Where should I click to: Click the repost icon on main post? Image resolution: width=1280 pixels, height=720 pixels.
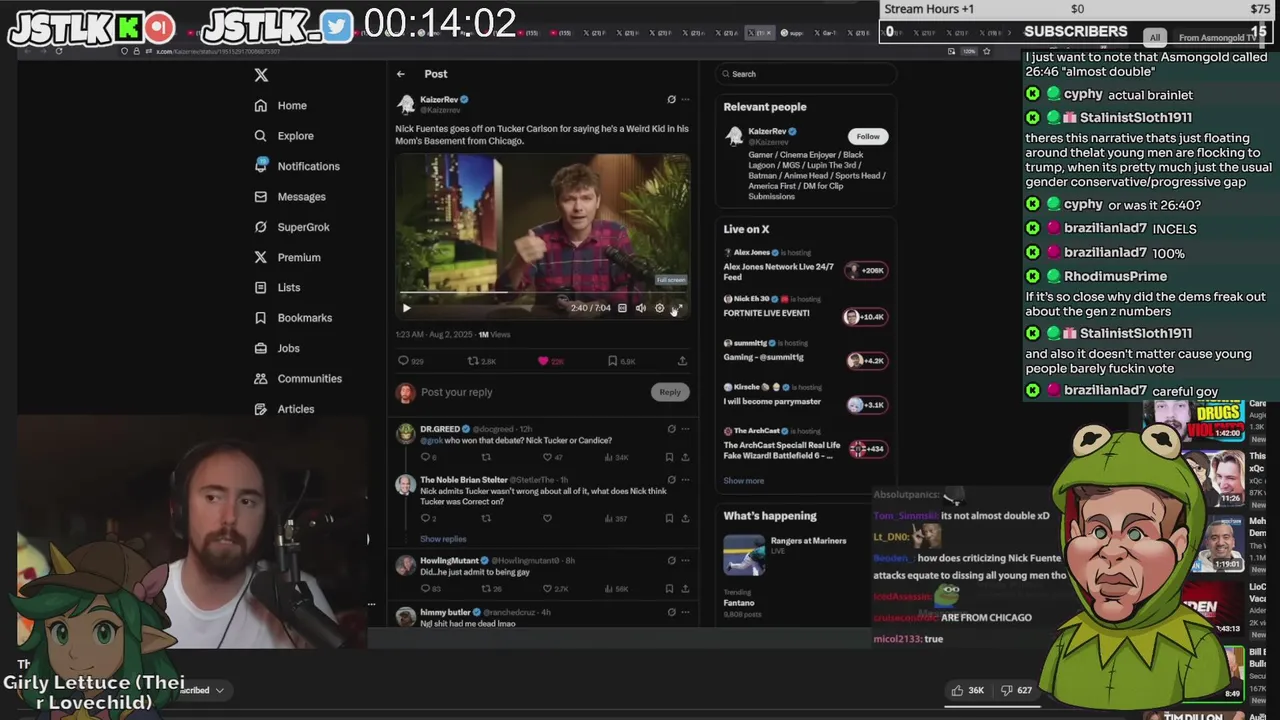pos(474,361)
